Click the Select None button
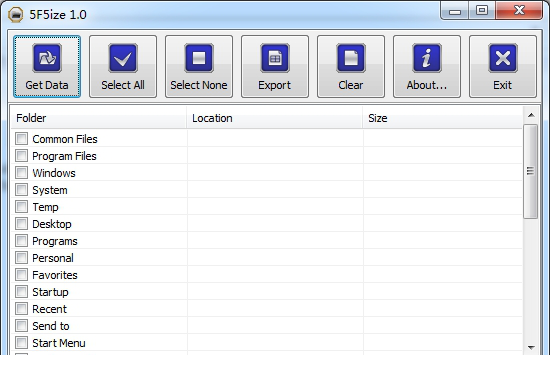 click(x=199, y=66)
